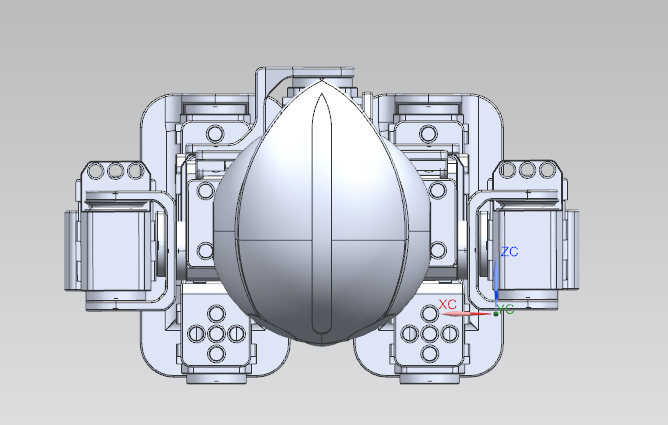
Task: Select the egg-shaped central head body
Action: (322, 212)
